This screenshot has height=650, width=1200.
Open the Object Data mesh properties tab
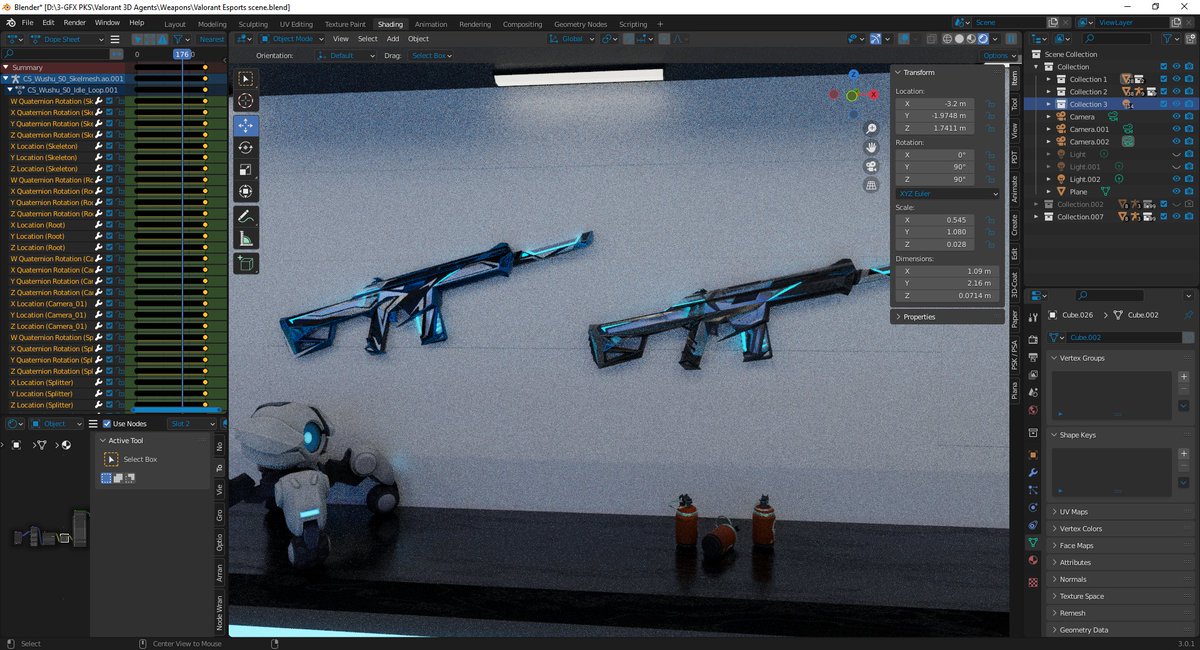[1033, 542]
